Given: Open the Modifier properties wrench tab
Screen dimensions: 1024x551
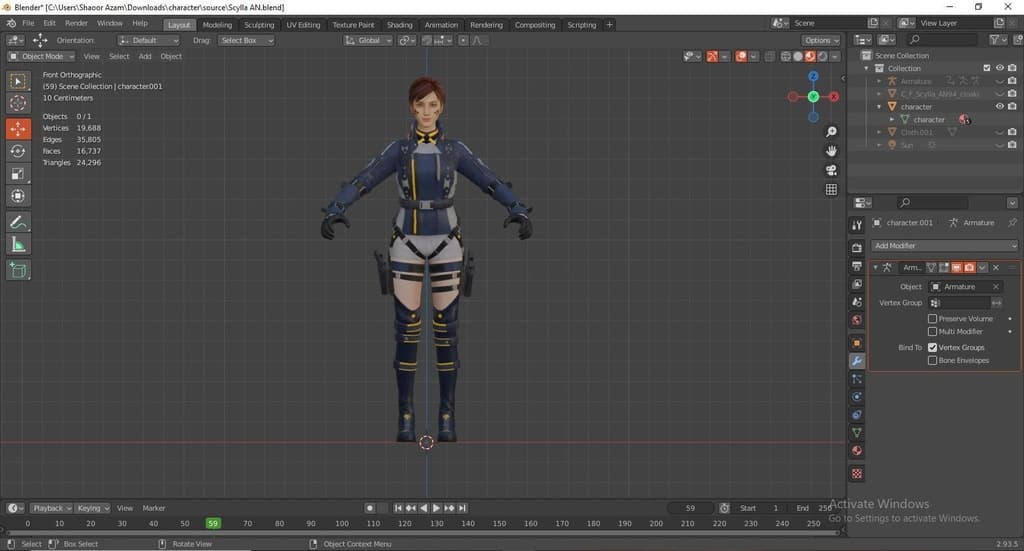Looking at the screenshot, I should (x=857, y=361).
